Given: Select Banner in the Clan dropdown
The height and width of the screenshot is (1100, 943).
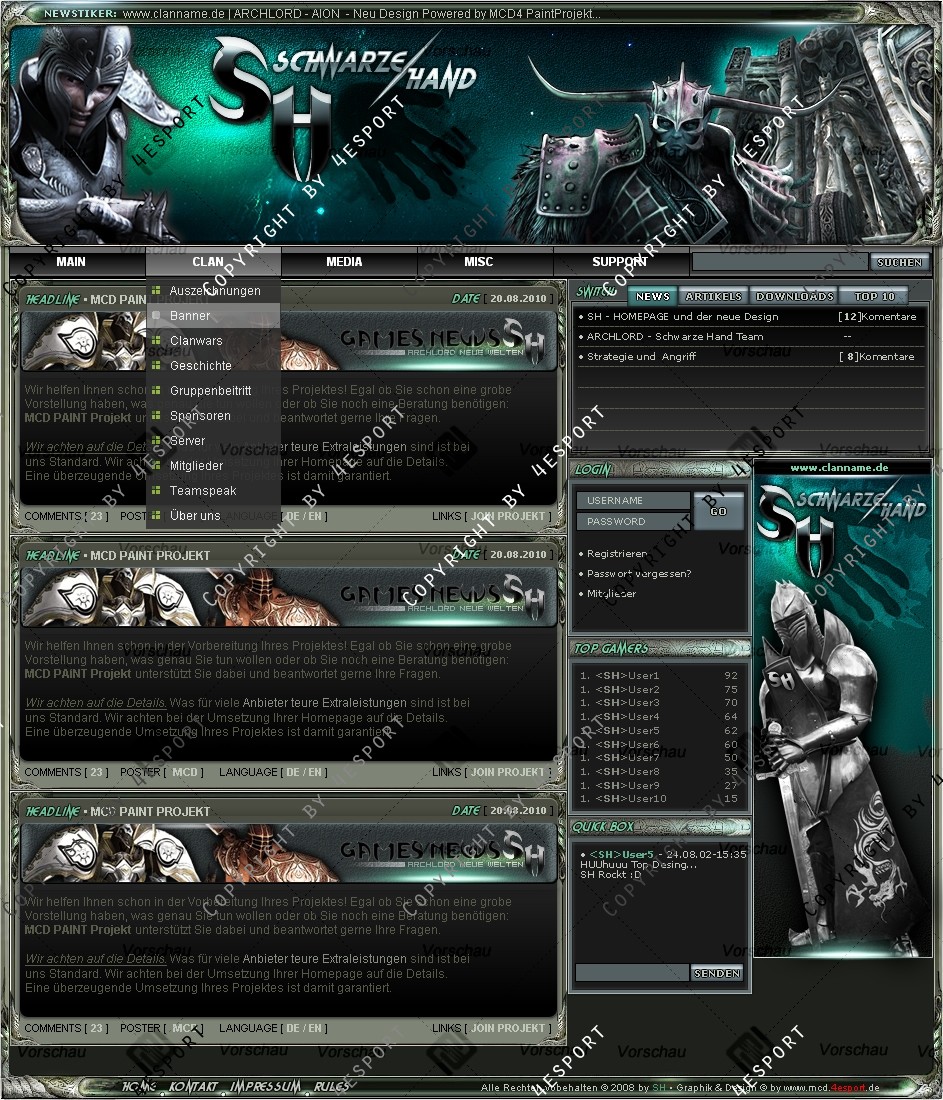Looking at the screenshot, I should click(x=189, y=316).
